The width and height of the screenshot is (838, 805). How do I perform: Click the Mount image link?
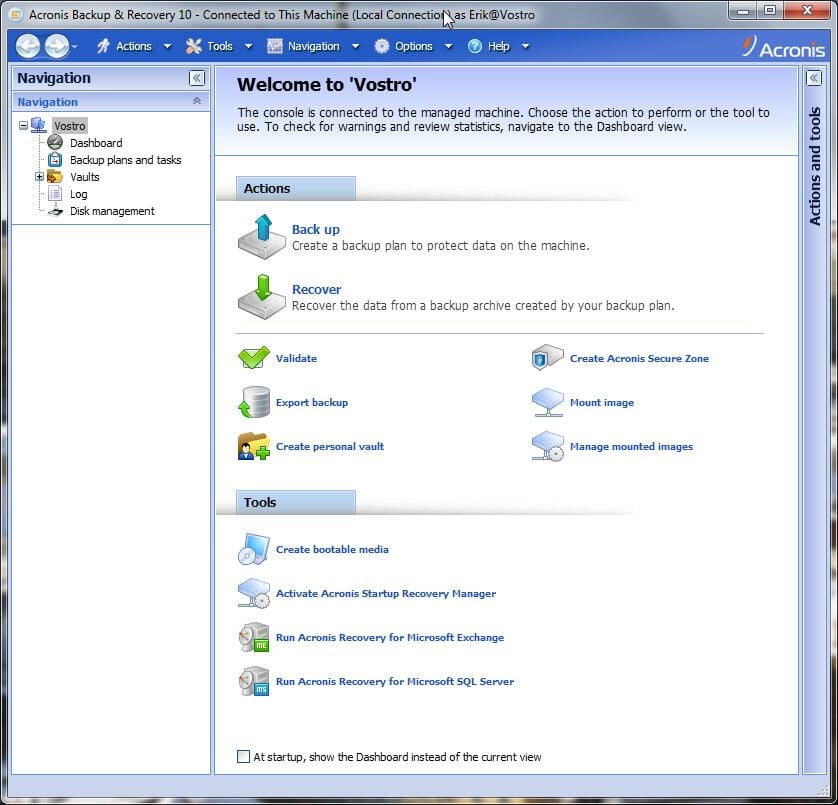(x=602, y=402)
